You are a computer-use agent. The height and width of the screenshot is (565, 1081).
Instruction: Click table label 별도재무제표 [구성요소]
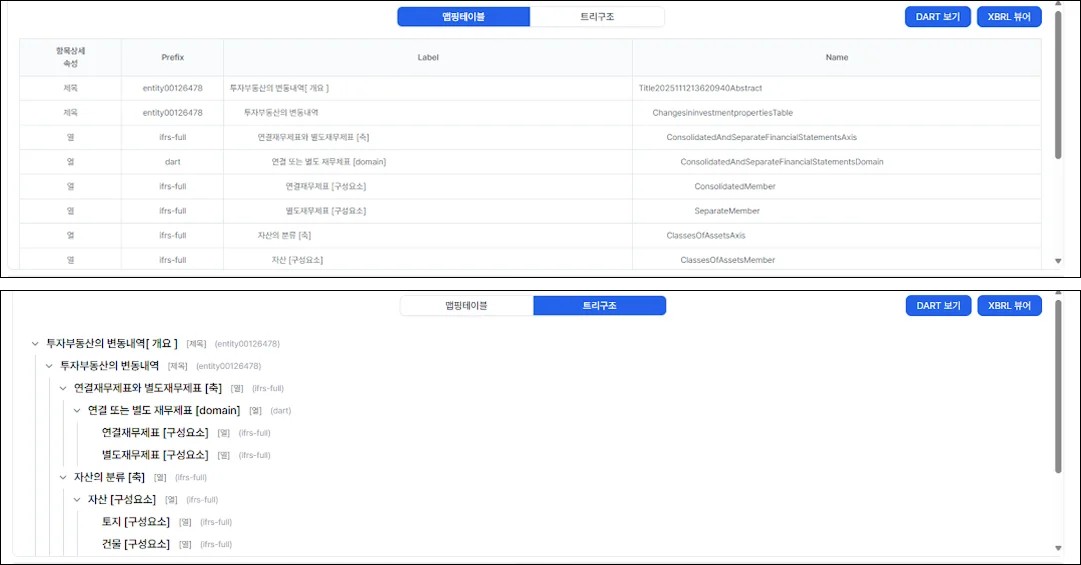(326, 211)
